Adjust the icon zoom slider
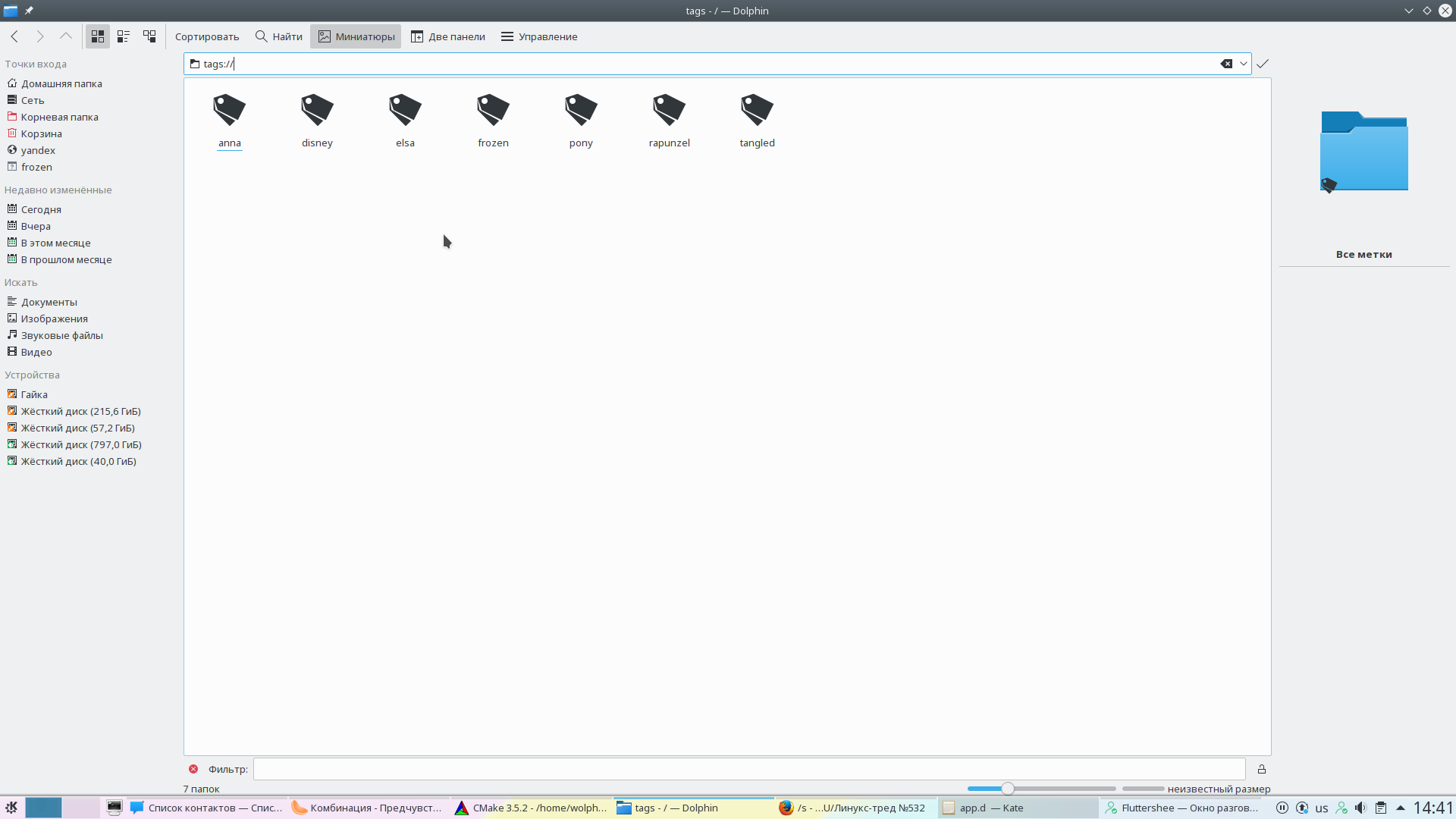This screenshot has width=1456, height=819. 1008,789
